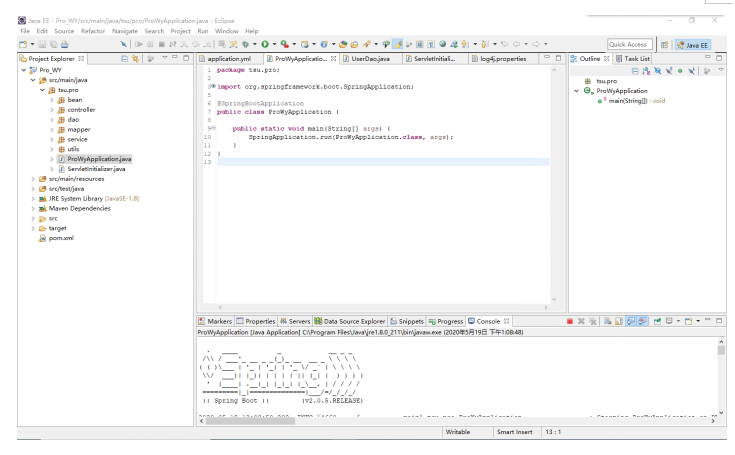Collapse ProWyApplication in Outline
The height and width of the screenshot is (455, 735).
(577, 91)
